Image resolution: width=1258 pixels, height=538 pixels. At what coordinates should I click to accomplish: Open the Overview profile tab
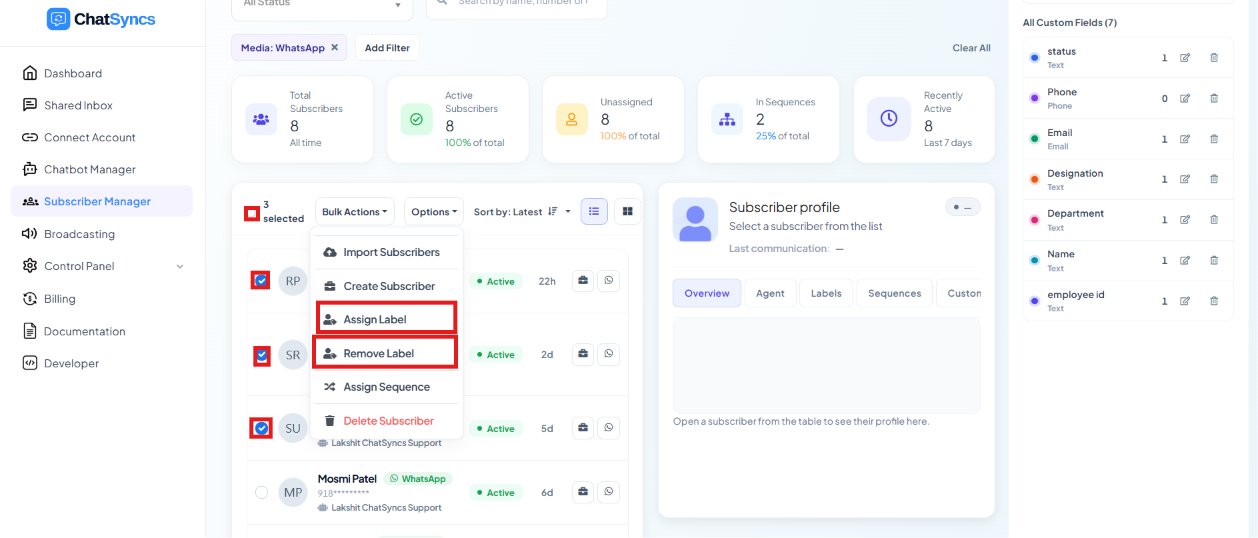click(707, 293)
